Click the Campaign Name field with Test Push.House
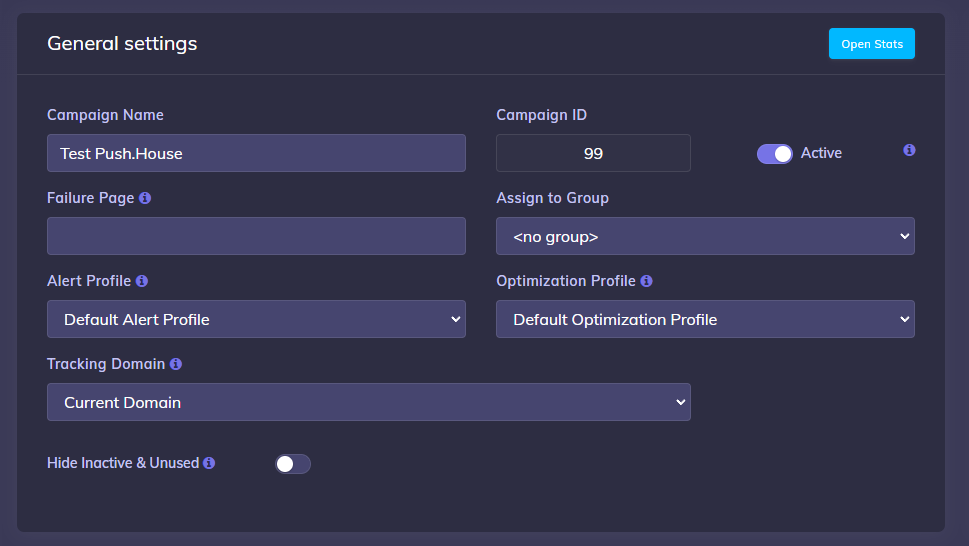Screen dimensions: 969x546 pos(256,154)
